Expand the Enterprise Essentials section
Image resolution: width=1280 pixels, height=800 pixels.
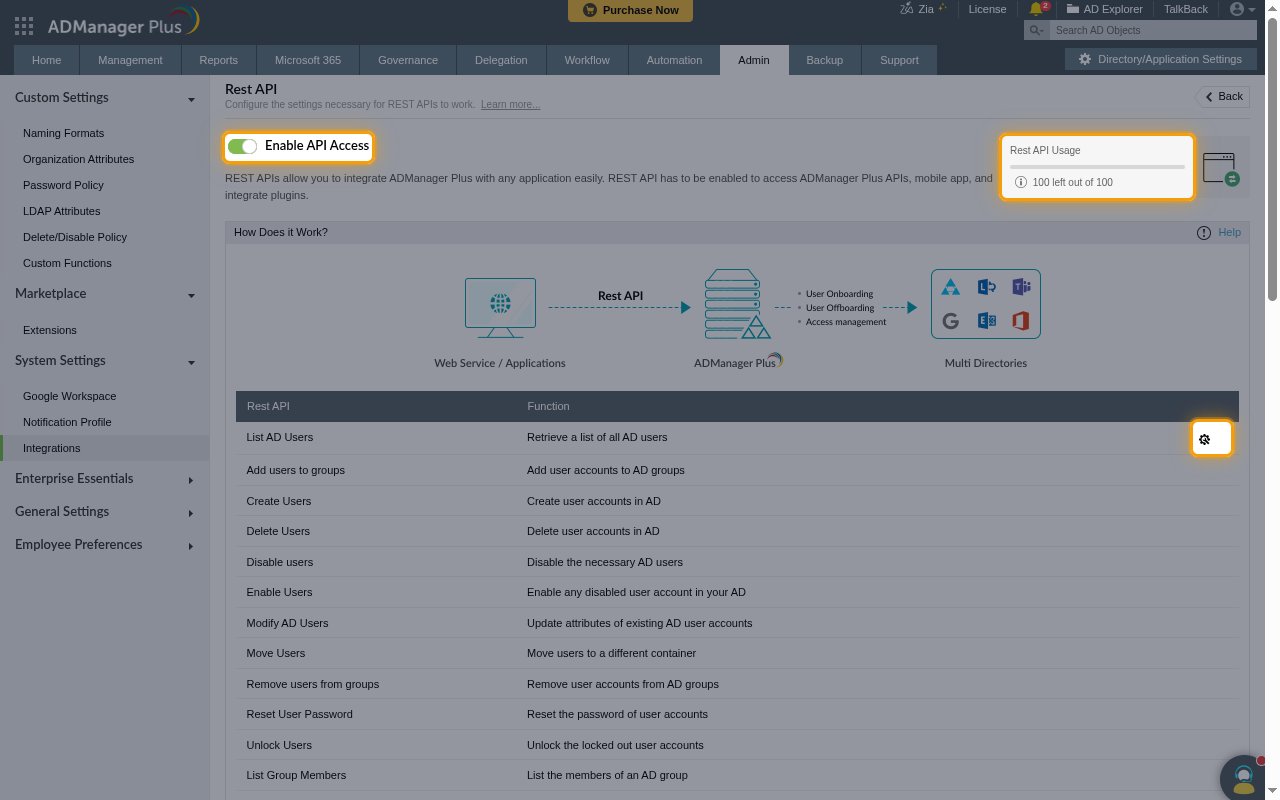tap(191, 480)
